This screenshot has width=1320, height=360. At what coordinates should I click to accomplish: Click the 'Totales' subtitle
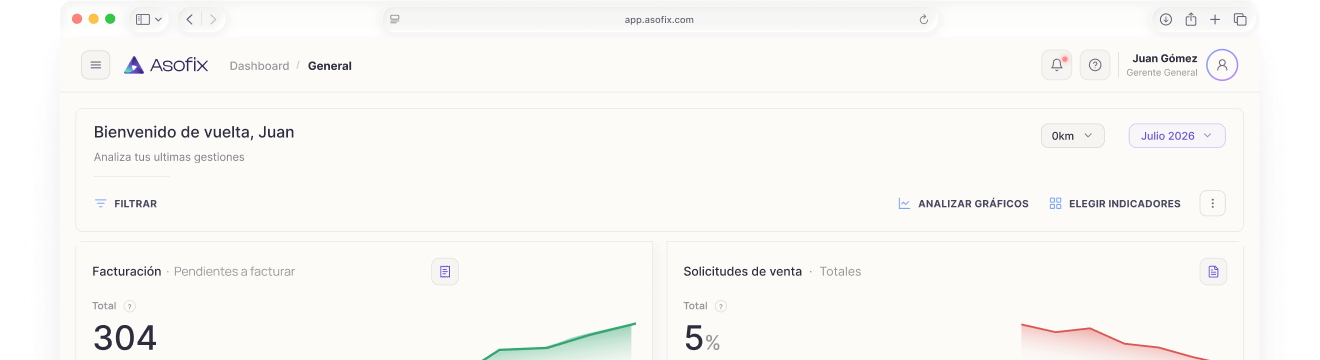tap(840, 271)
